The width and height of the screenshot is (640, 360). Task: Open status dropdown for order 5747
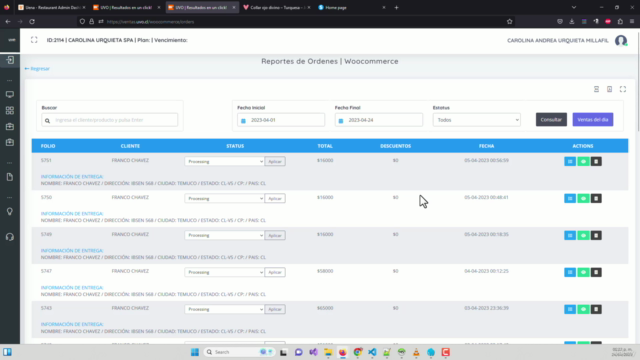click(x=224, y=272)
